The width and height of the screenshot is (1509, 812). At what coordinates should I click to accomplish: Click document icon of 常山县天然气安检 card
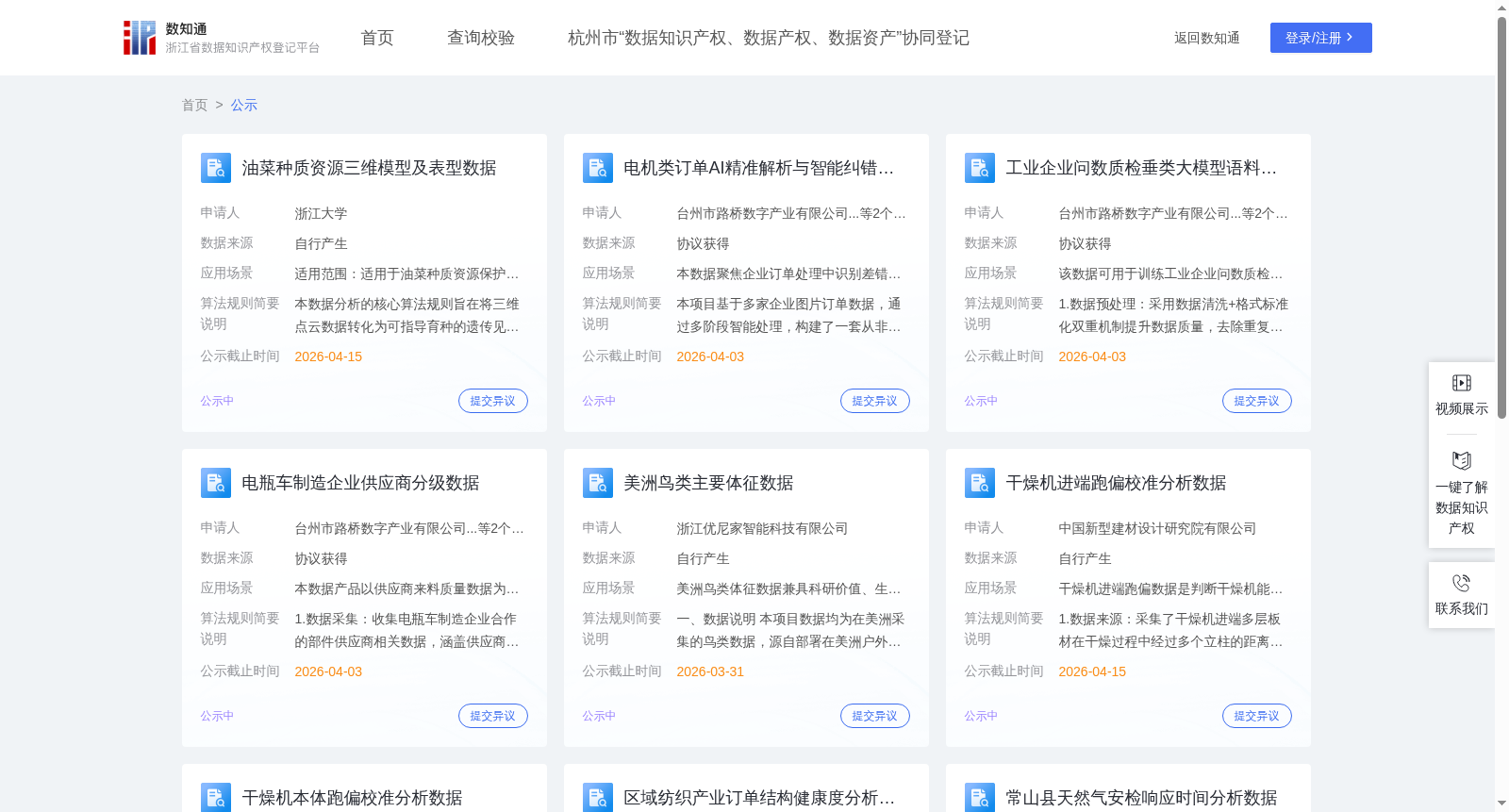[980, 798]
